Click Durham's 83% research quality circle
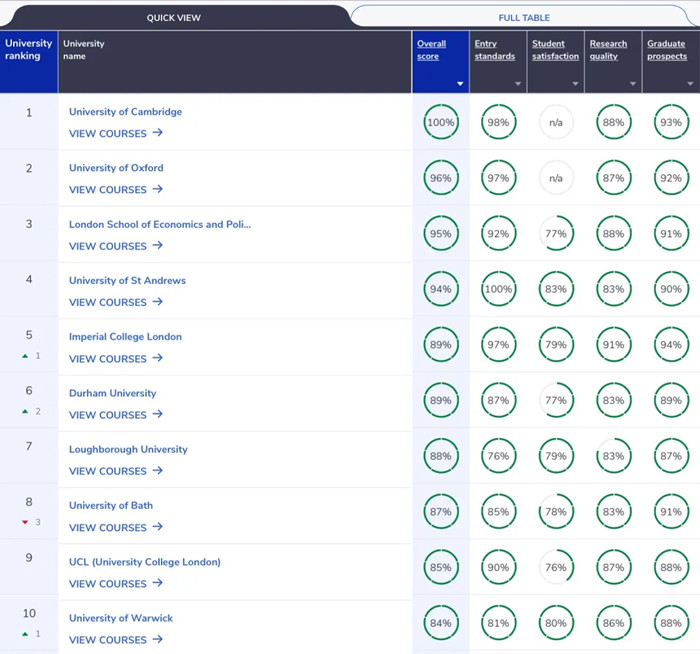700x654 pixels. 613,400
